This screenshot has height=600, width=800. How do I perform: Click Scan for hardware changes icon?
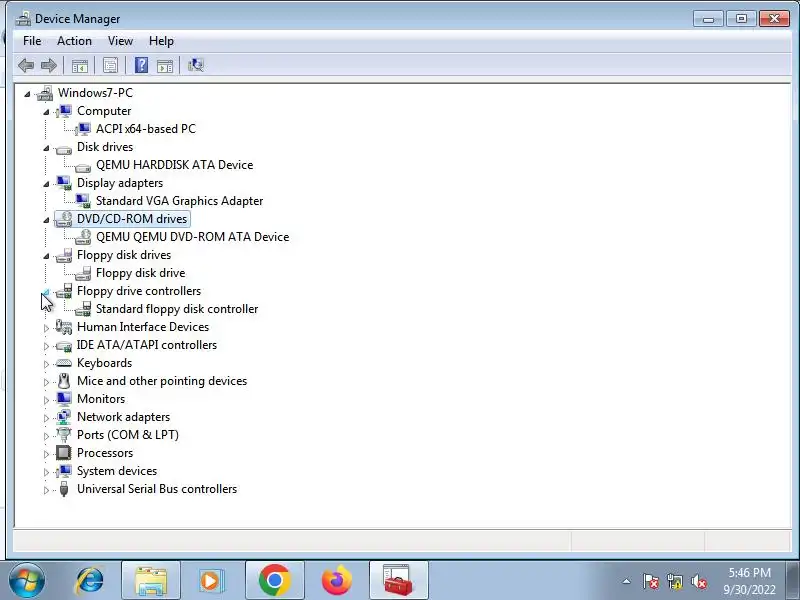point(196,65)
